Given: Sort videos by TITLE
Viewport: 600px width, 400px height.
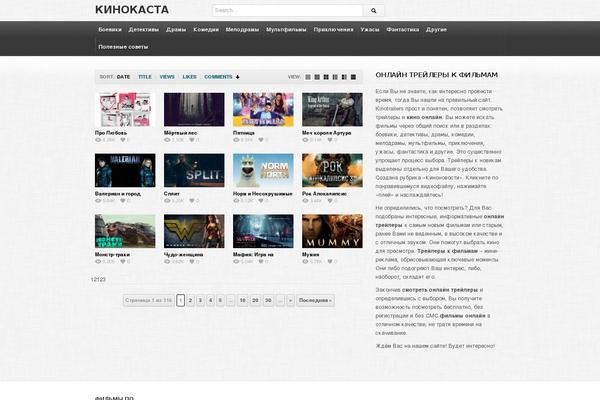Looking at the screenshot, I should point(145,77).
